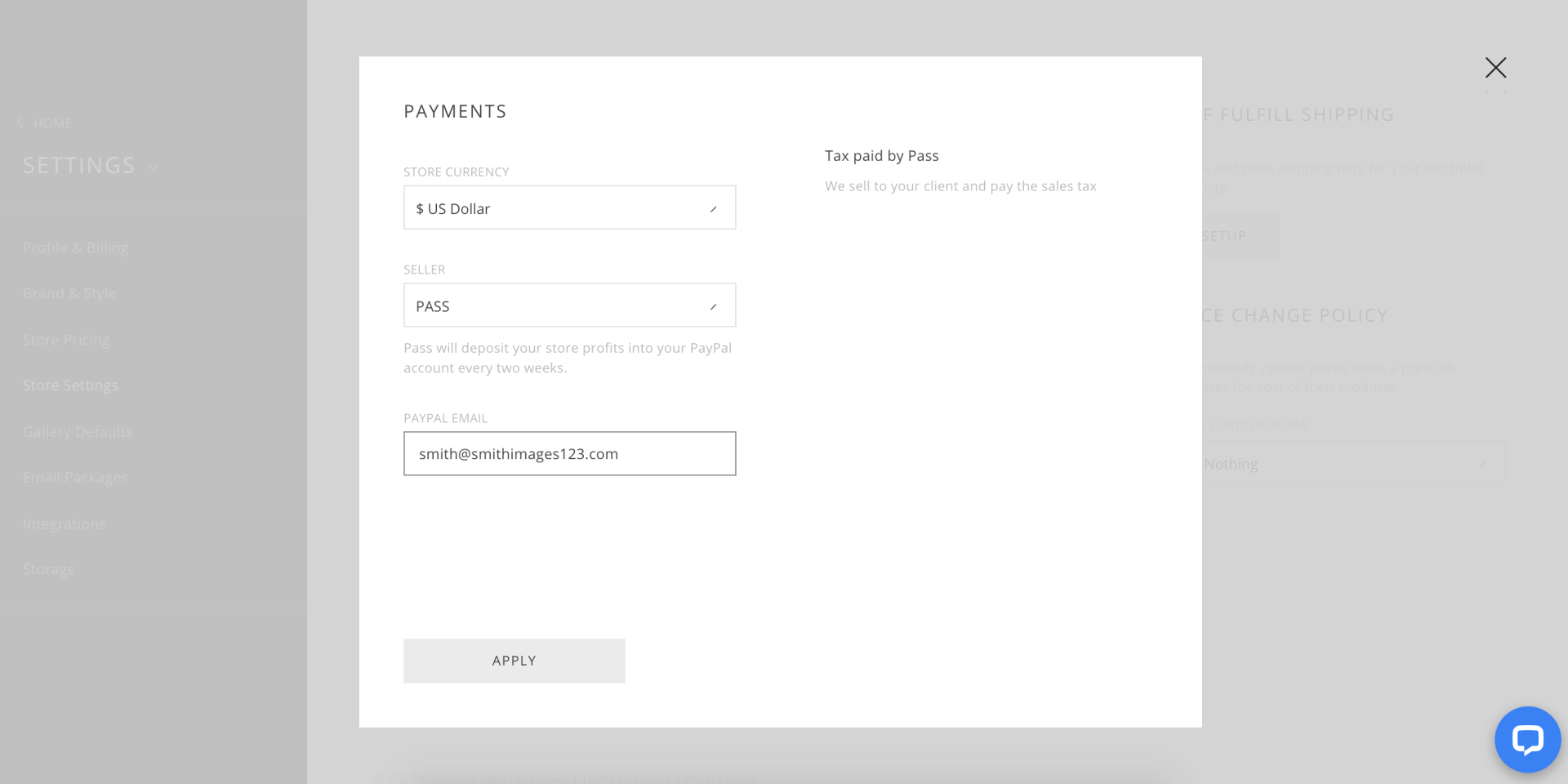The height and width of the screenshot is (784, 1568).
Task: Click the Home link in the sidebar
Action: coord(52,123)
